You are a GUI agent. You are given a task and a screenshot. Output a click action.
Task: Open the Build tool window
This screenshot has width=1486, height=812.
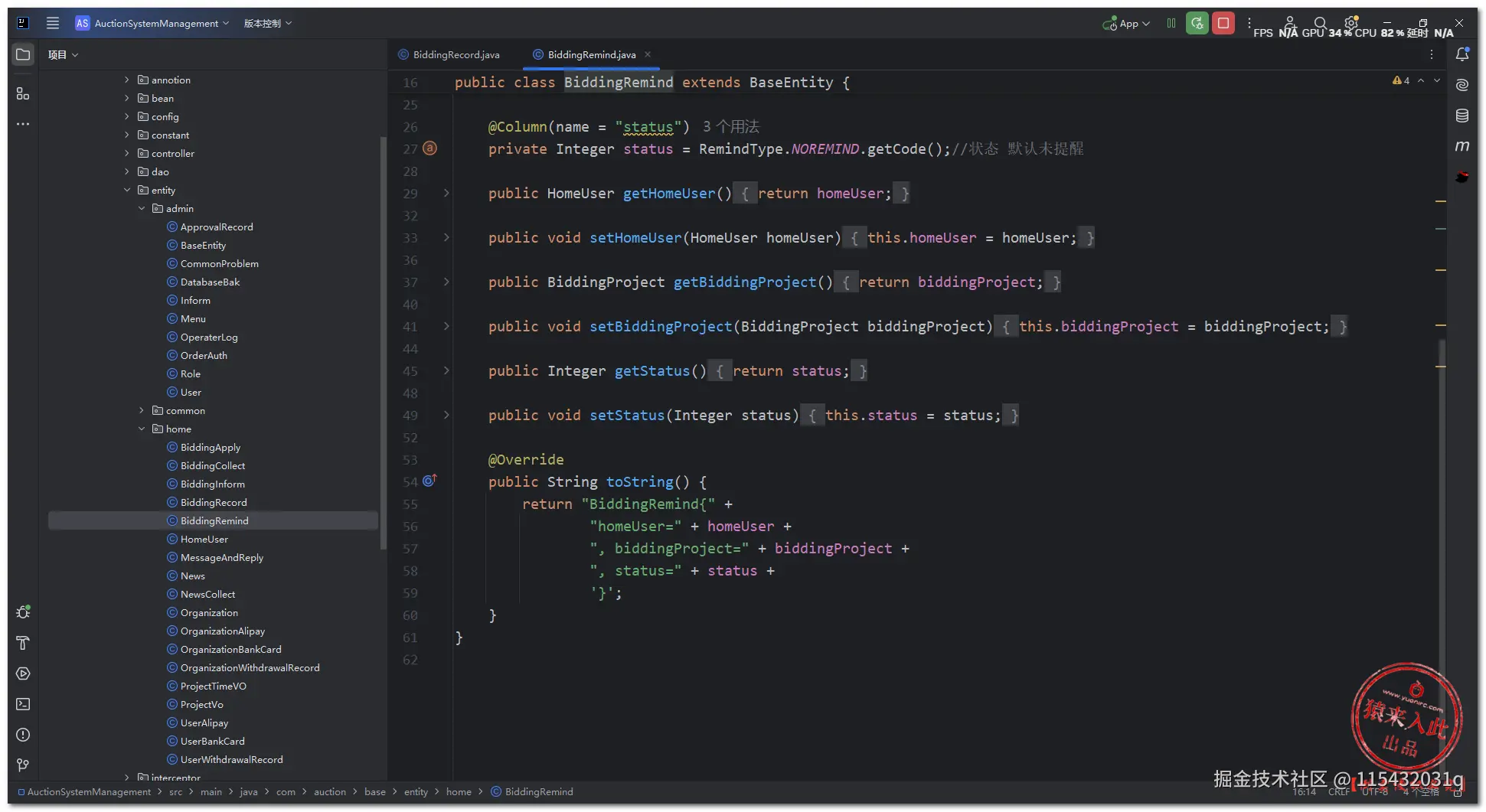23,643
